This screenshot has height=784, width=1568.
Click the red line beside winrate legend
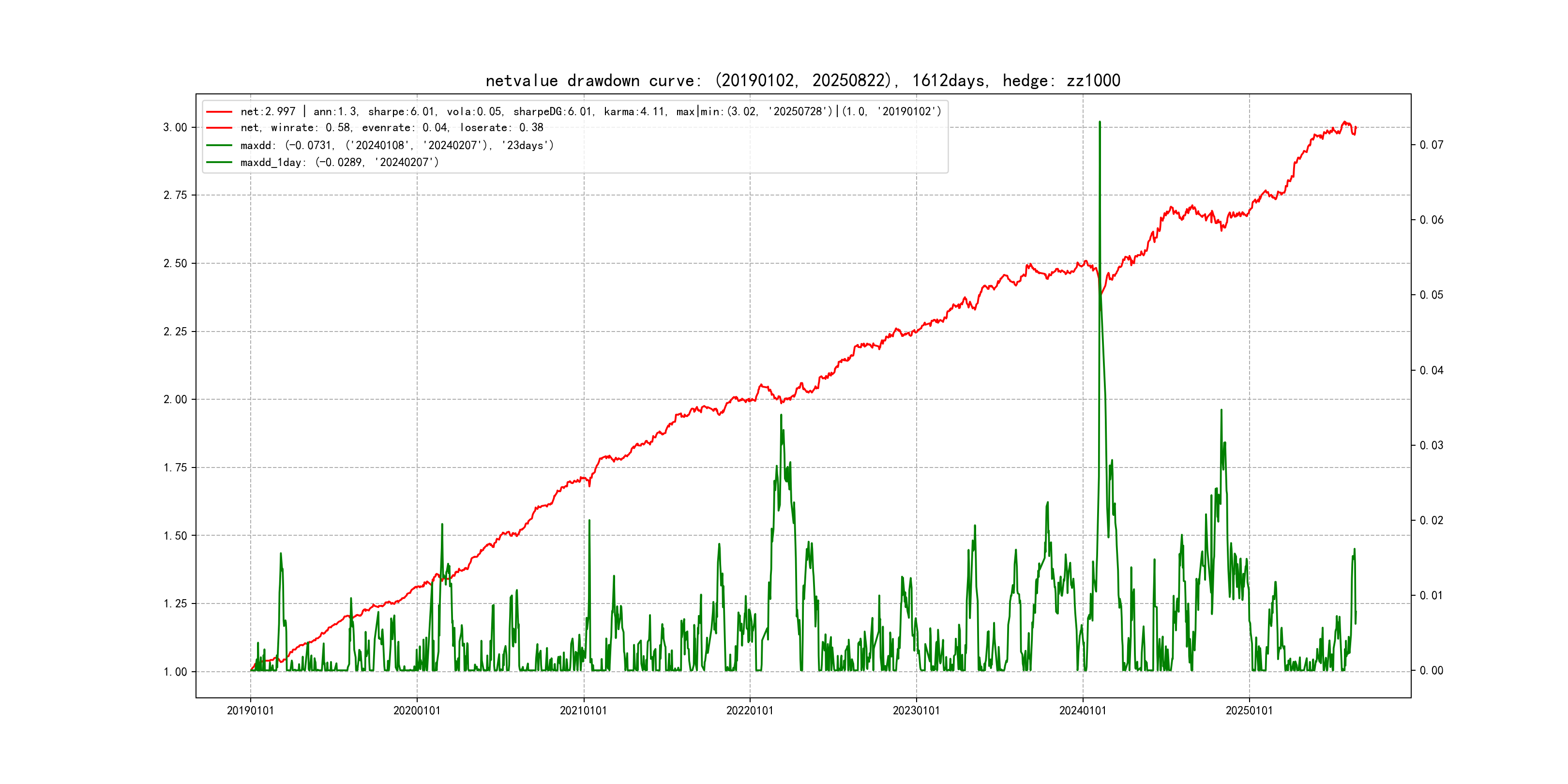pyautogui.click(x=219, y=128)
